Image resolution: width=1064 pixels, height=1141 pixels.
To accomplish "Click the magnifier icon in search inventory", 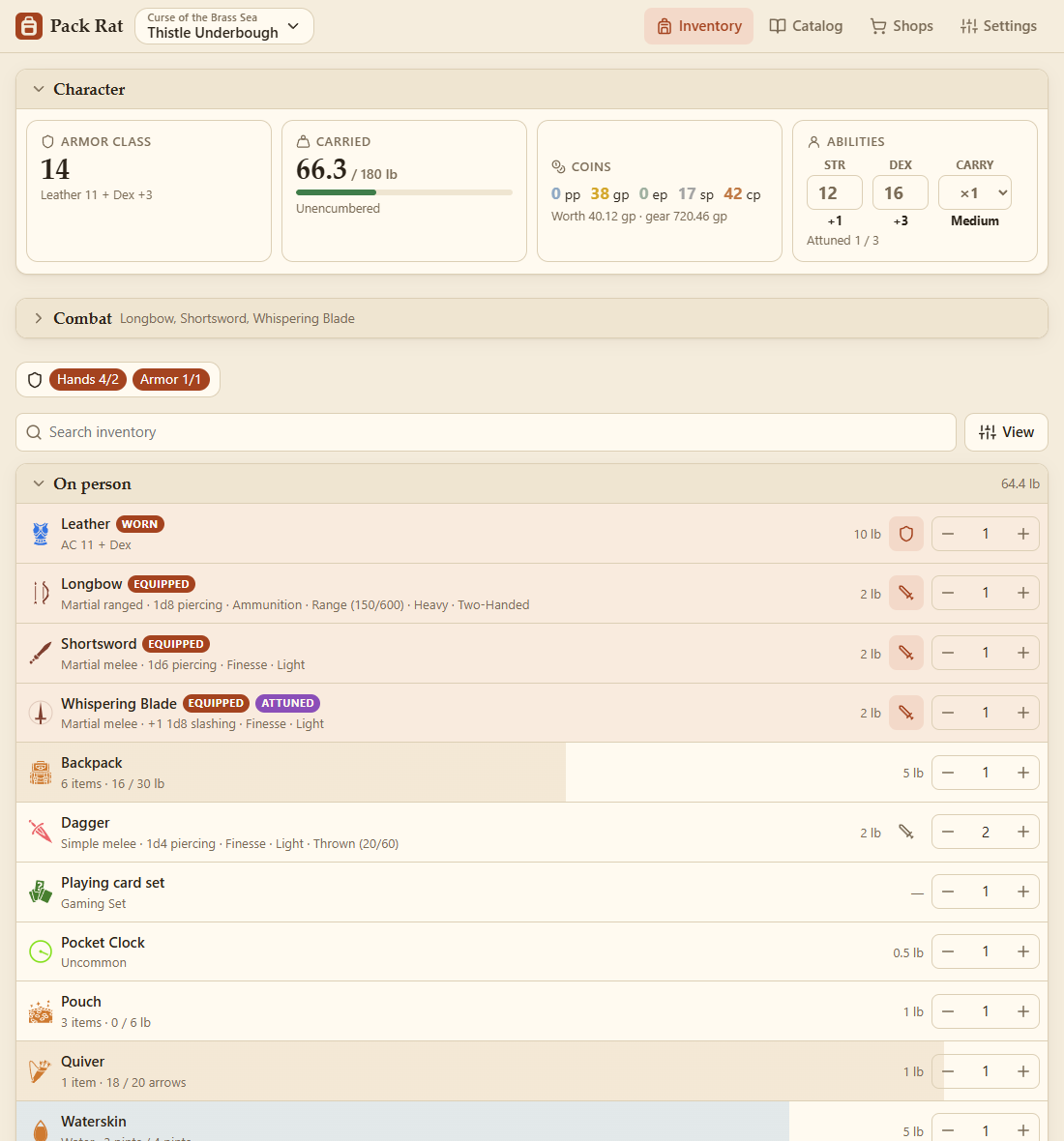I will [34, 432].
